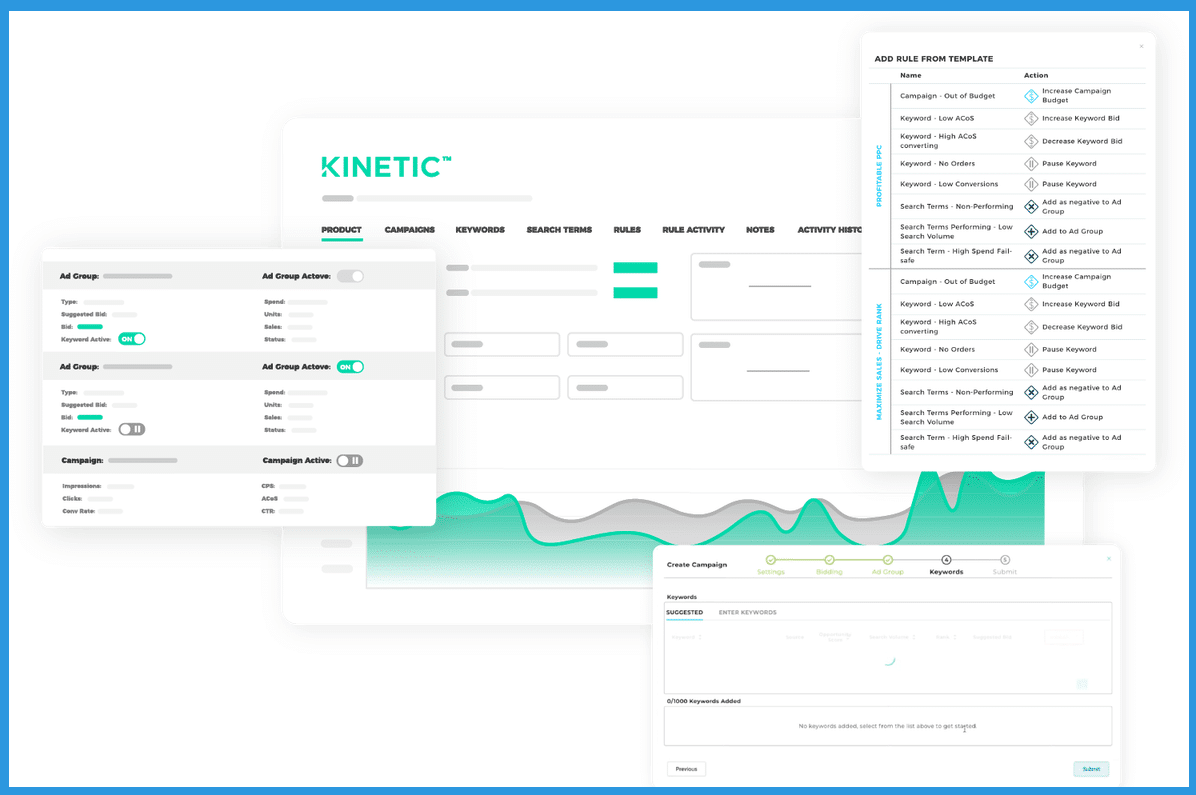
Task: Close the Add Rule From Template panel
Action: pyautogui.click(x=1141, y=47)
